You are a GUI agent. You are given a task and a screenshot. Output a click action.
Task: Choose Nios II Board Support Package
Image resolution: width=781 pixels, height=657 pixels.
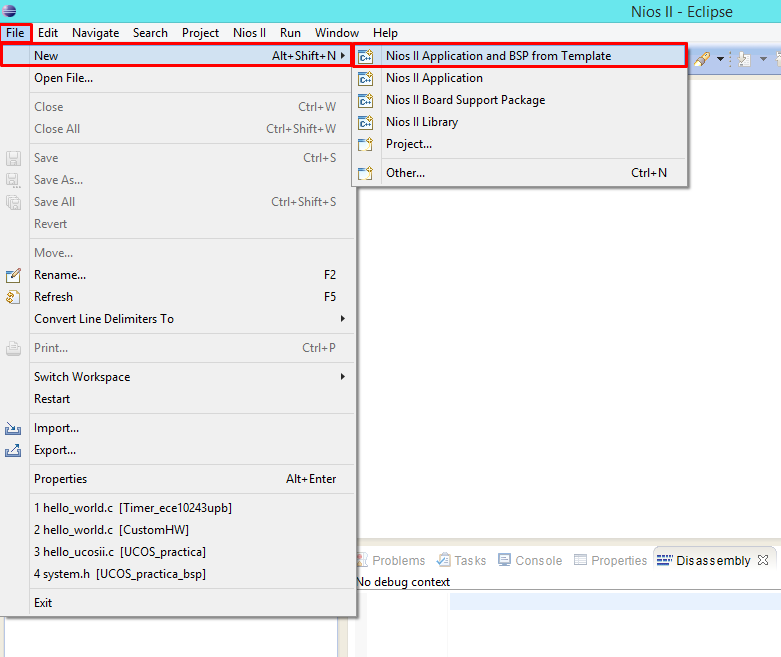click(x=521, y=100)
